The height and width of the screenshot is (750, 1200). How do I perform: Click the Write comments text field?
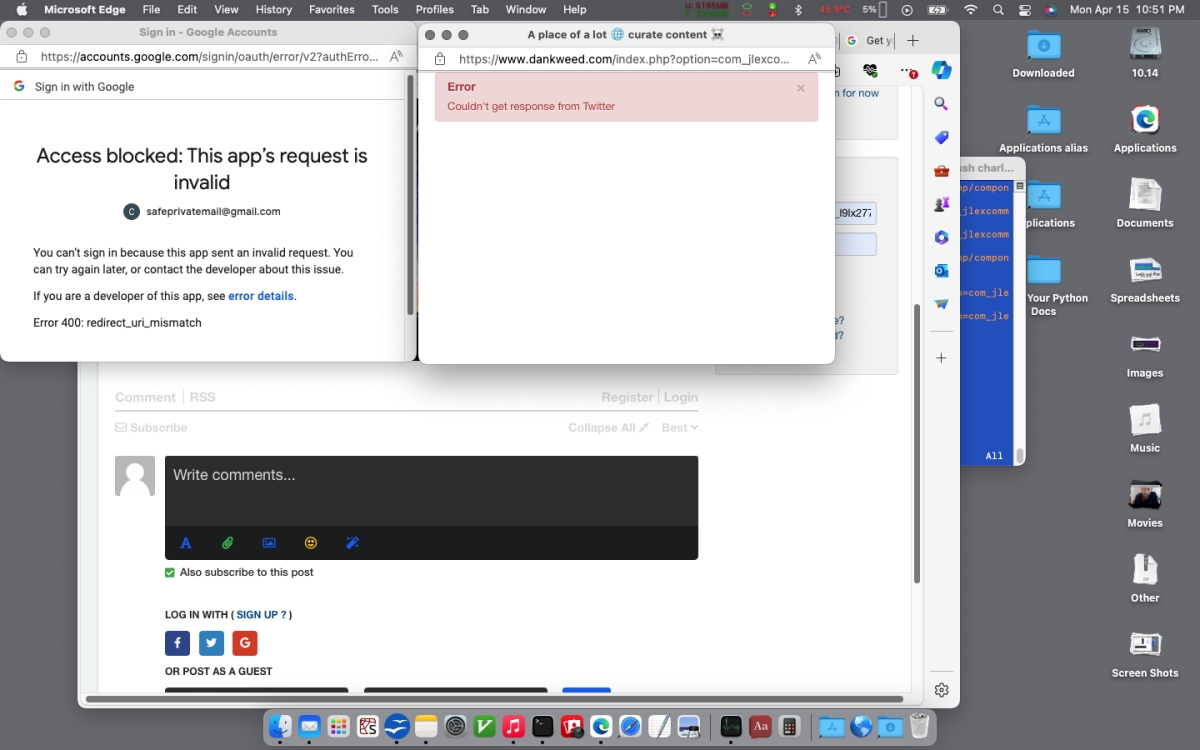pos(431,490)
